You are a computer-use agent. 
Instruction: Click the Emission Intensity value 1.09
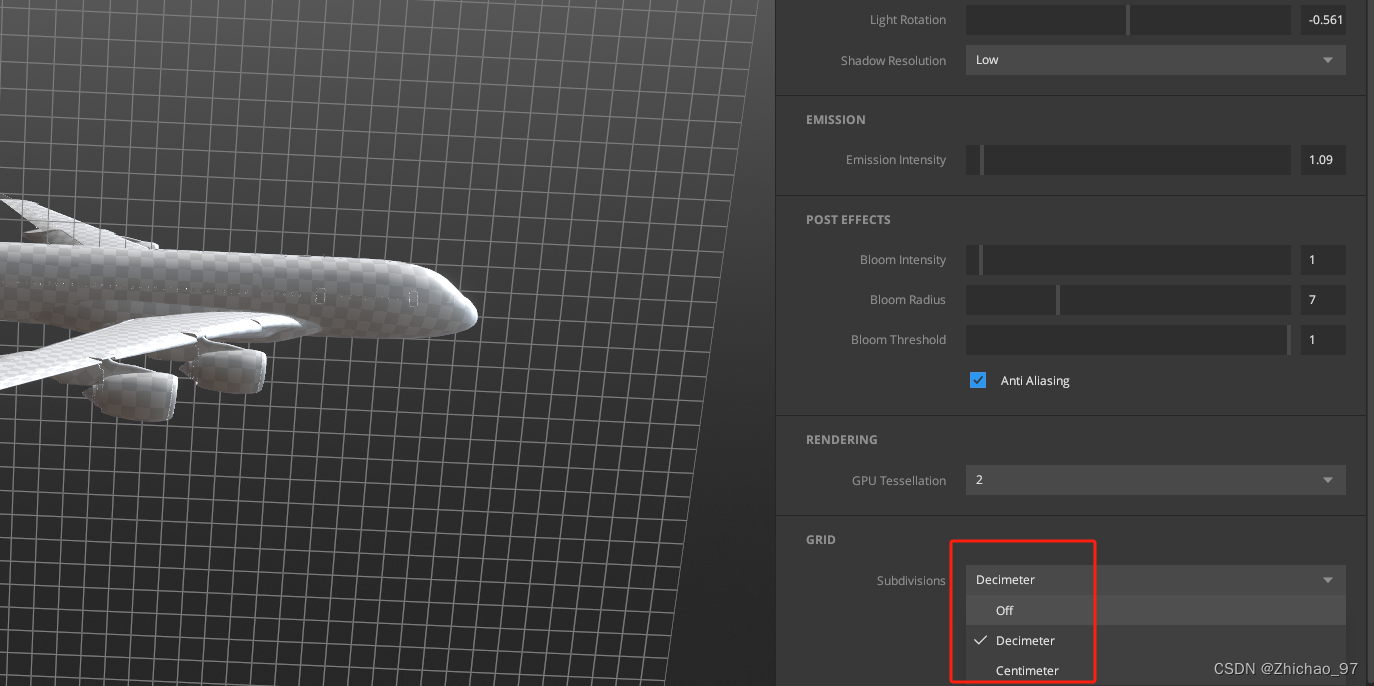coord(1322,159)
